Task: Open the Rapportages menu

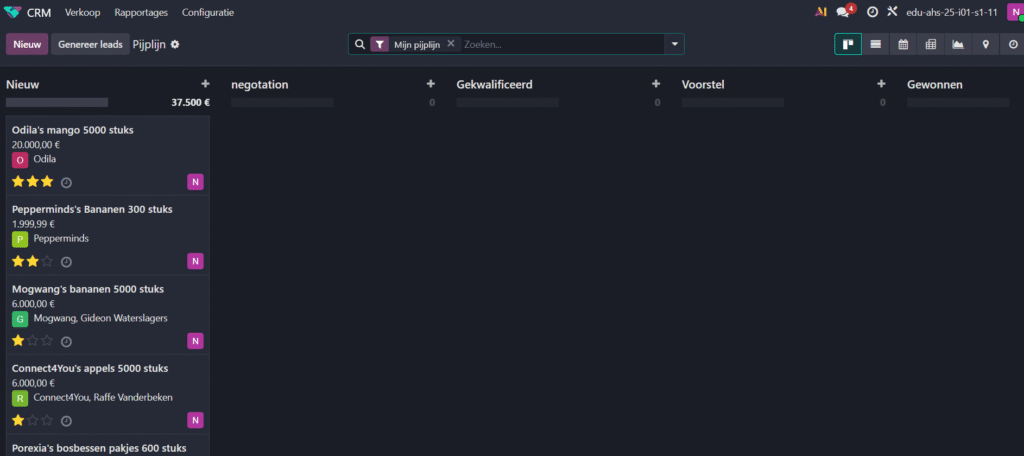Action: 142,12
